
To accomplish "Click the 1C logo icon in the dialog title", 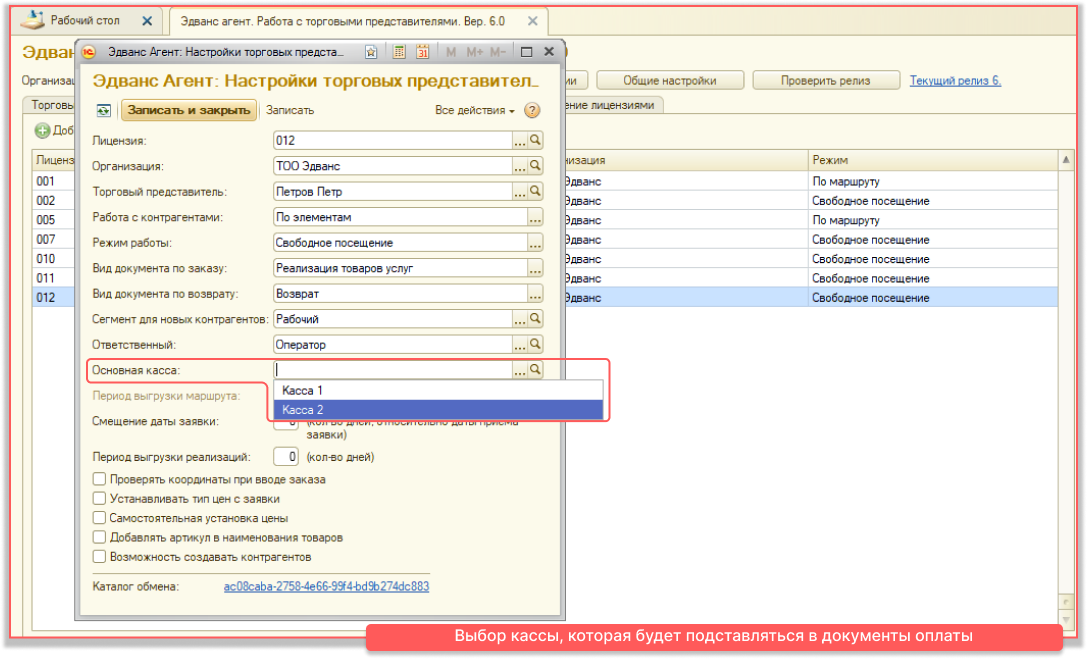I will tap(89, 52).
